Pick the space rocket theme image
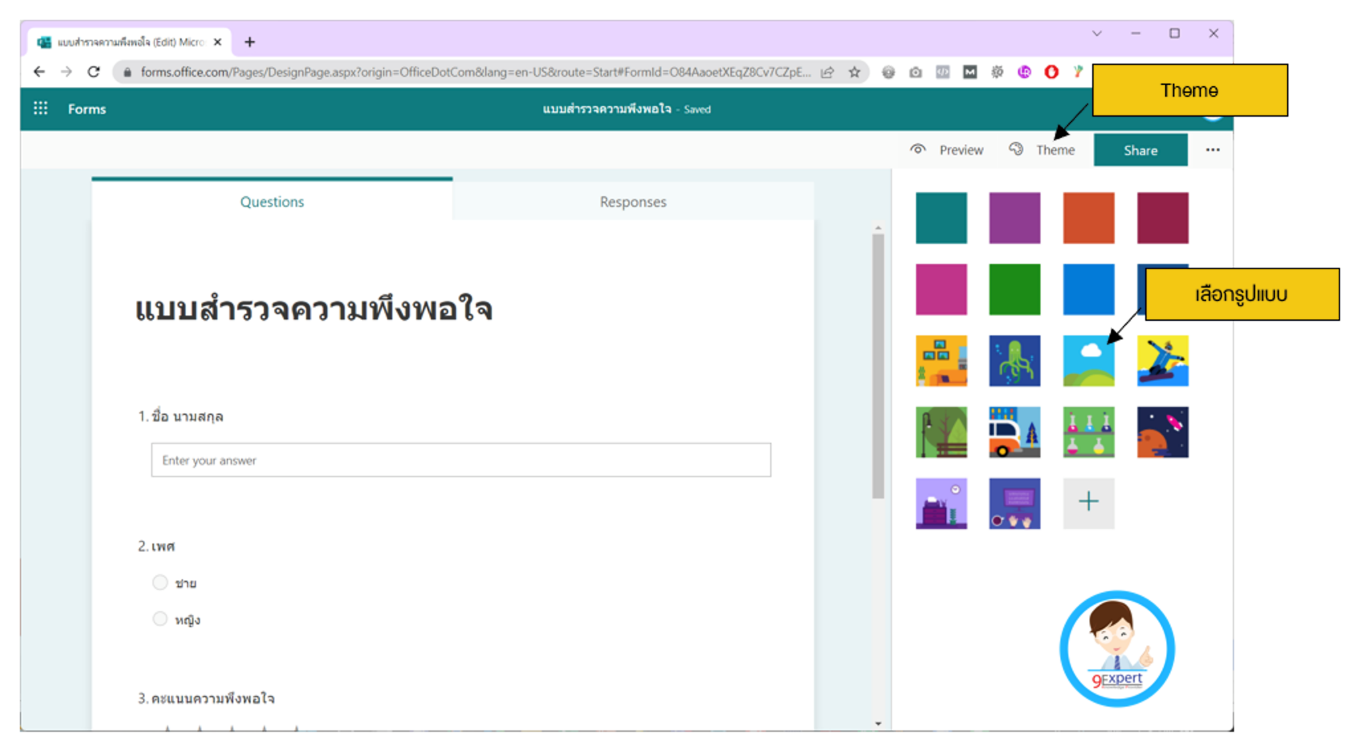The image size is (1360, 749). click(1162, 432)
